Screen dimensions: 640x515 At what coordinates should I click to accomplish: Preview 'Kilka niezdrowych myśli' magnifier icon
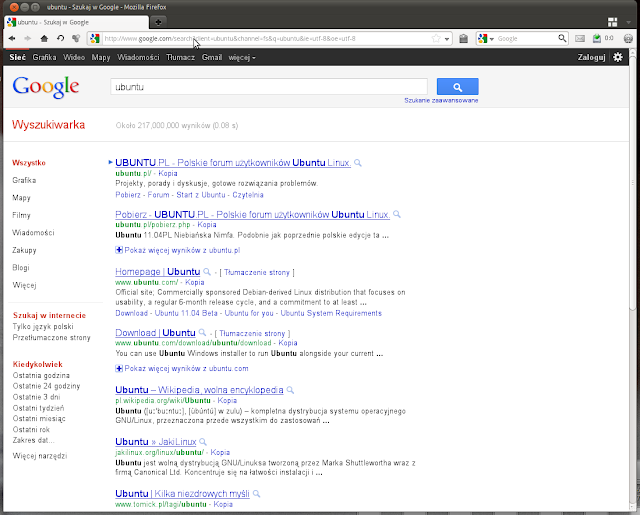pyautogui.click(x=256, y=494)
